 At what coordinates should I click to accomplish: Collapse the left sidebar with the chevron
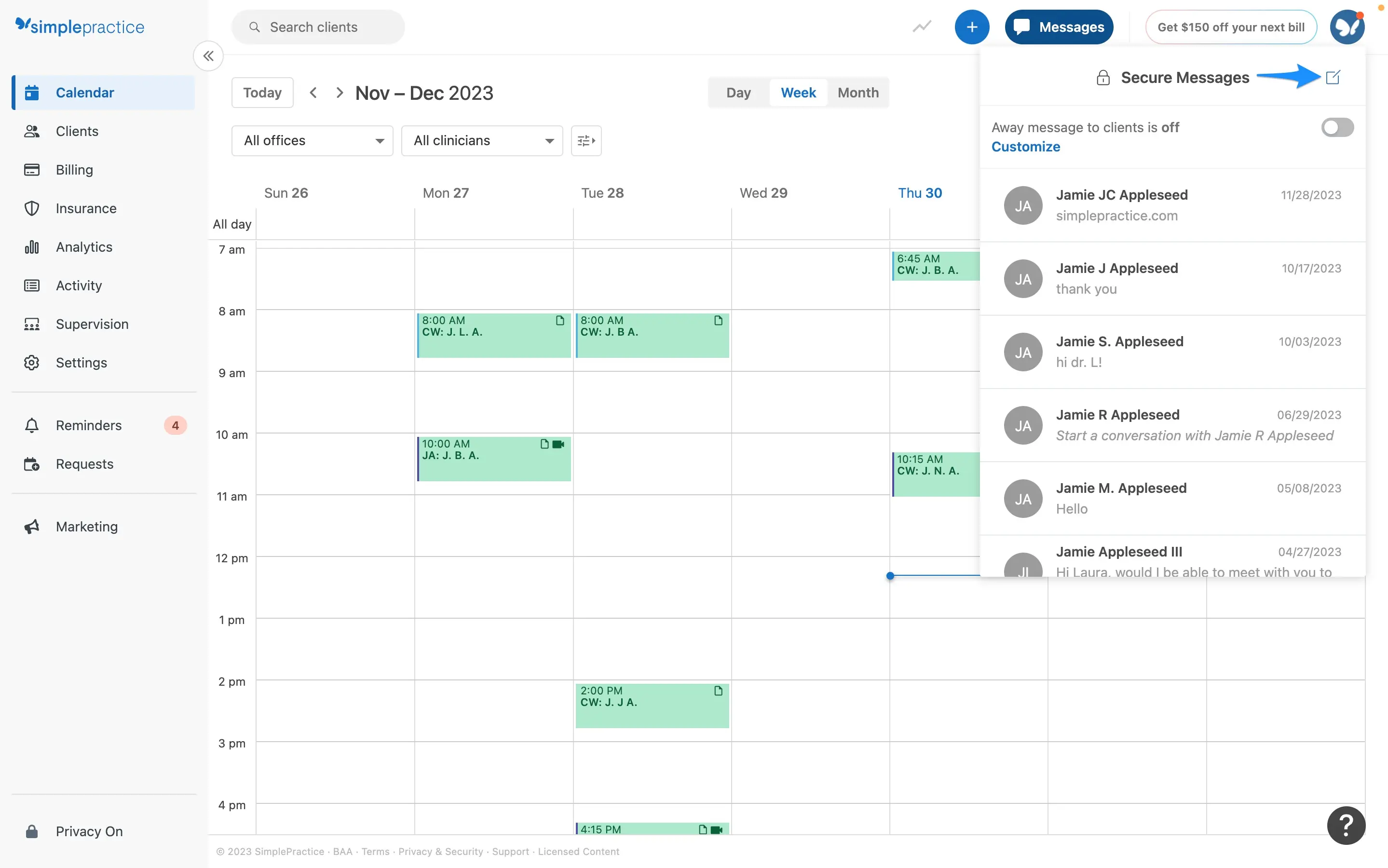(208, 55)
